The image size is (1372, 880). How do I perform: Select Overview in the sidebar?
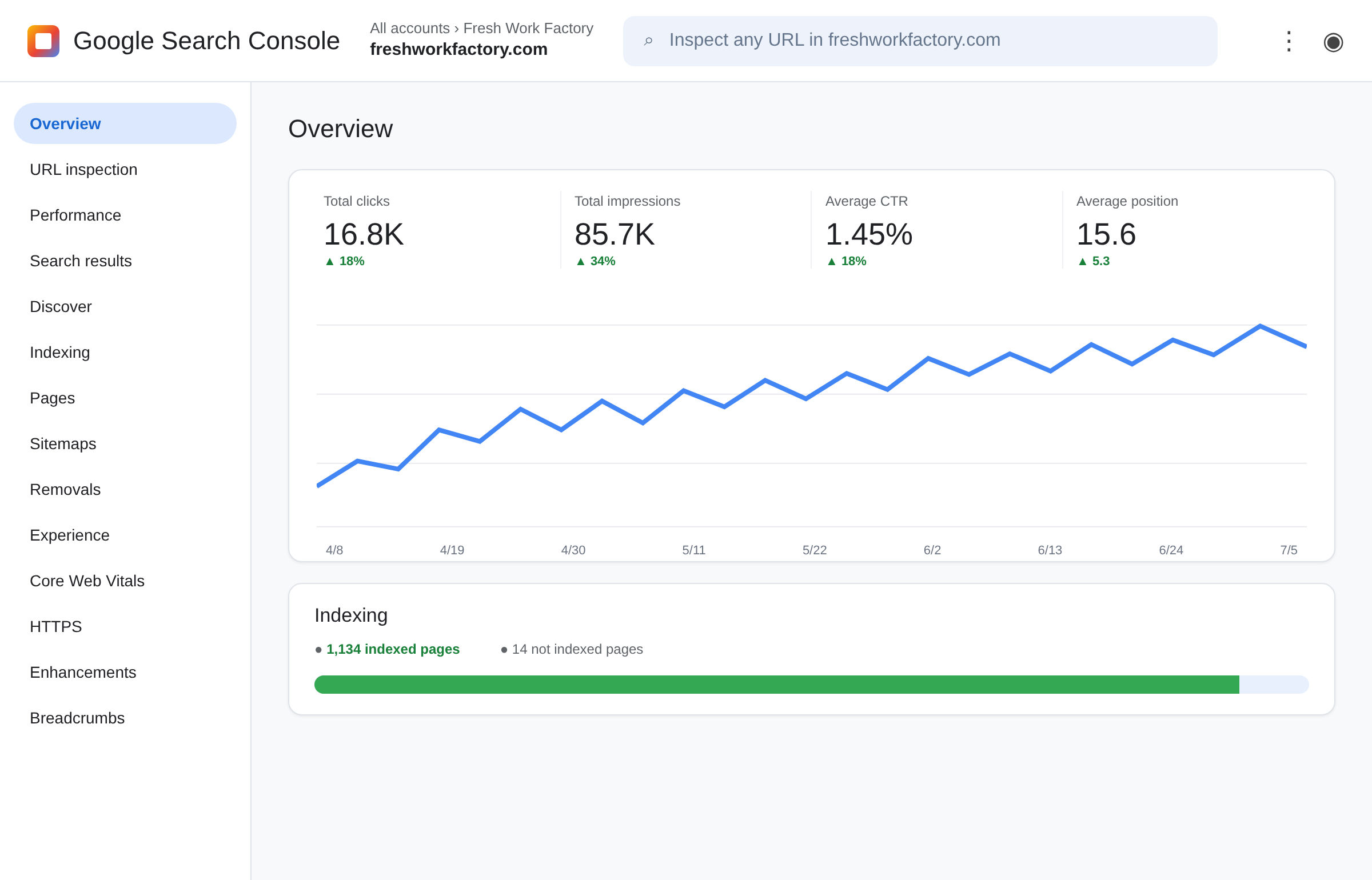tap(125, 123)
